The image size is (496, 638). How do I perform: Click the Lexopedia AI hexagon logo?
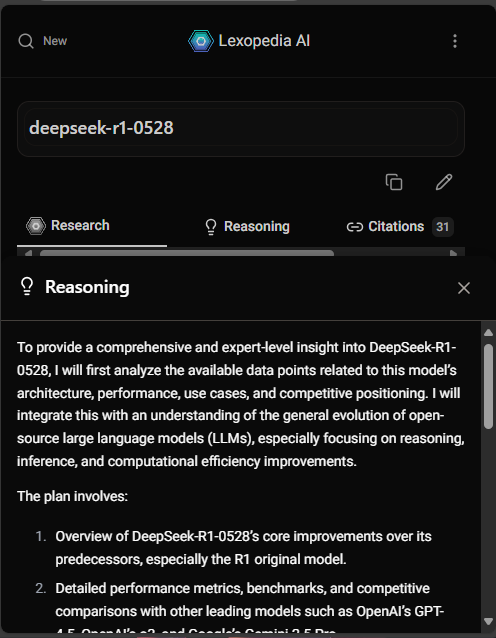[x=201, y=41]
